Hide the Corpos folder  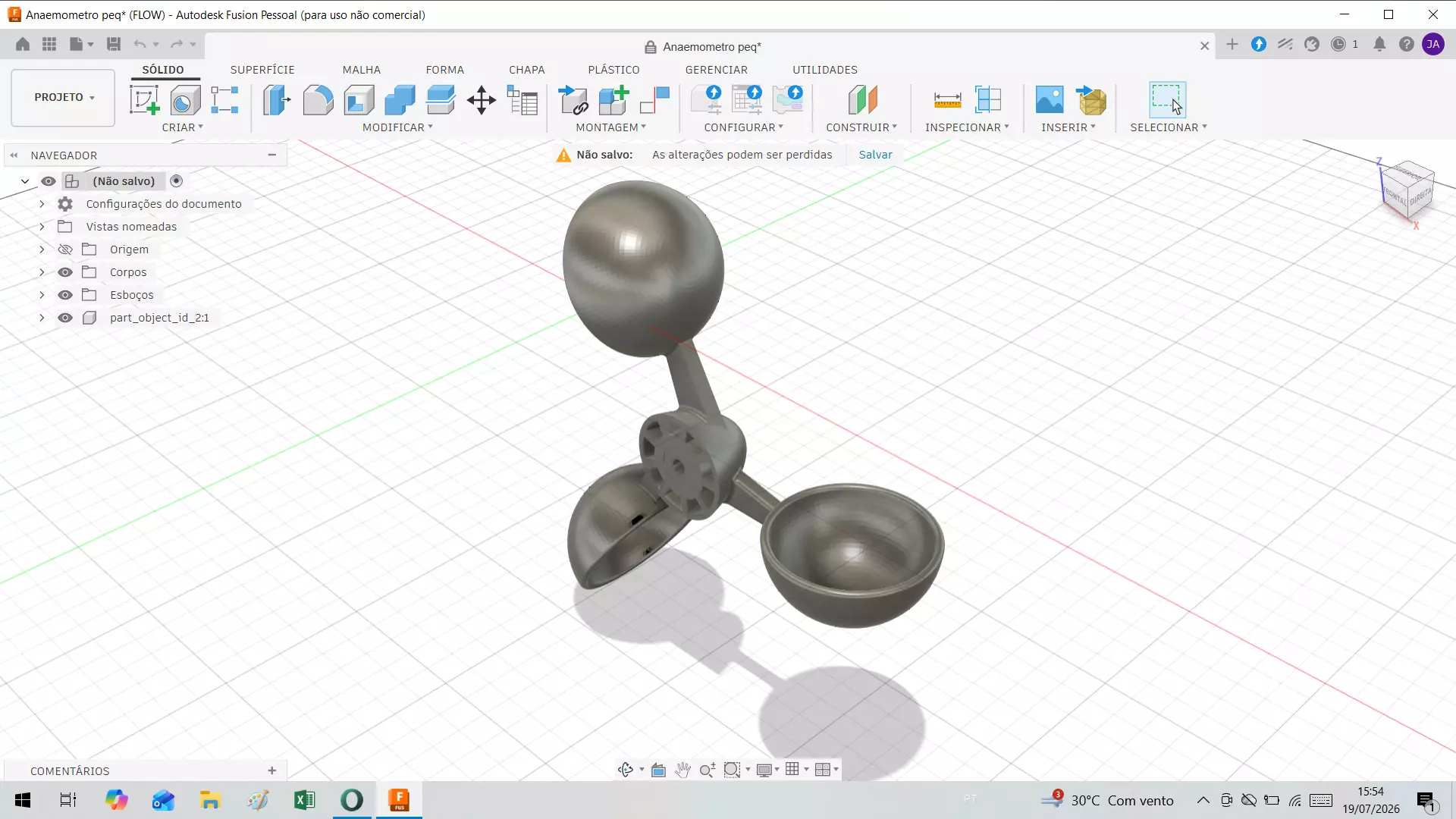coord(65,272)
